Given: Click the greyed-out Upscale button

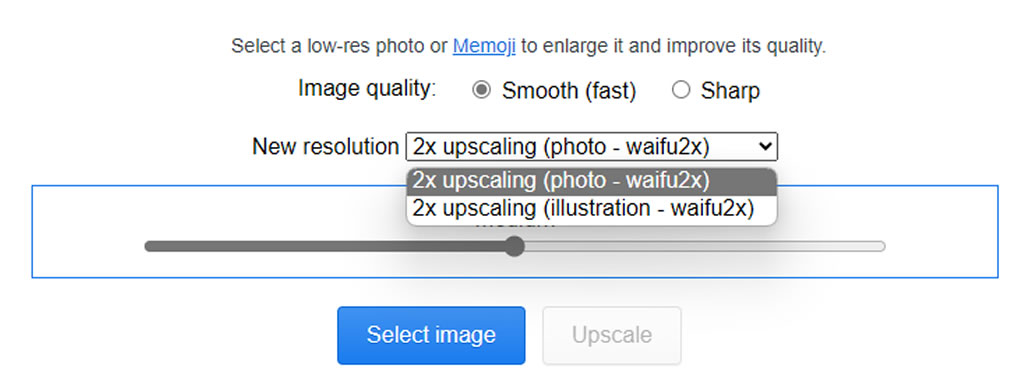Looking at the screenshot, I should click(x=612, y=335).
